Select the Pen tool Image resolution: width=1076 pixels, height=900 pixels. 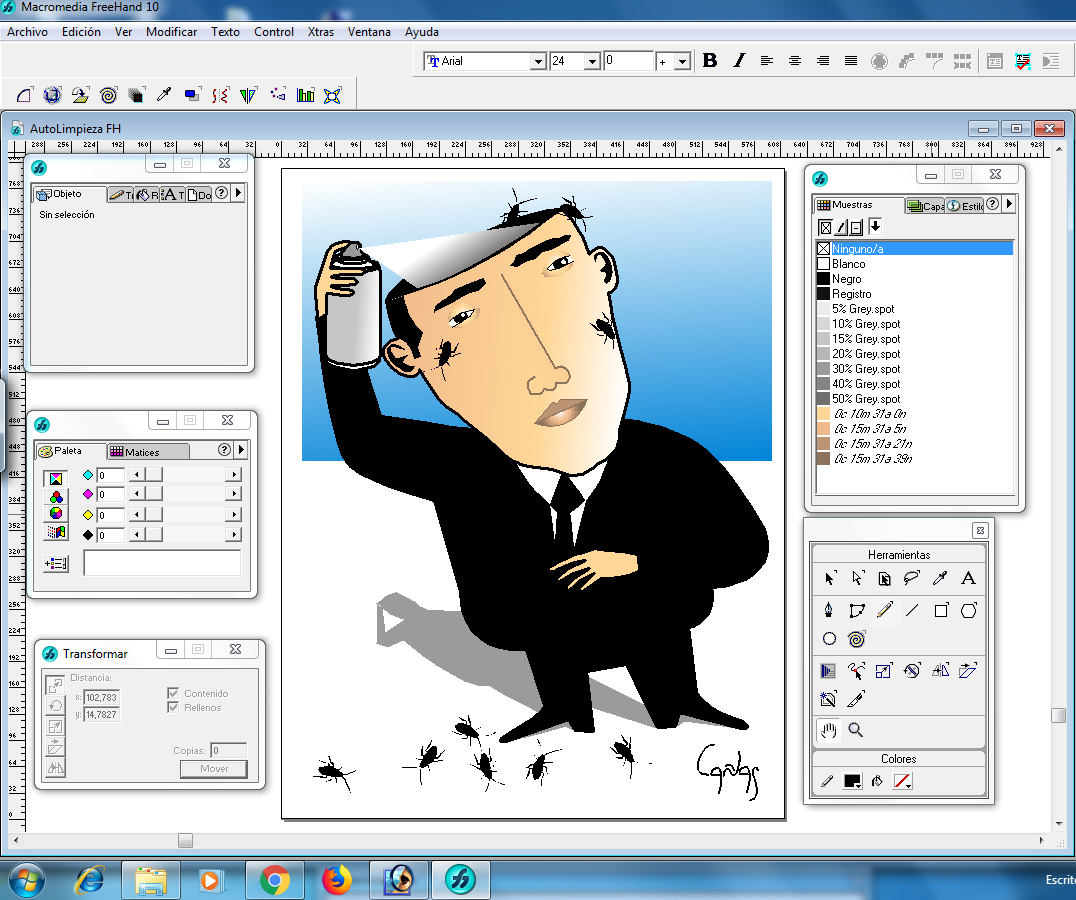pyautogui.click(x=829, y=610)
